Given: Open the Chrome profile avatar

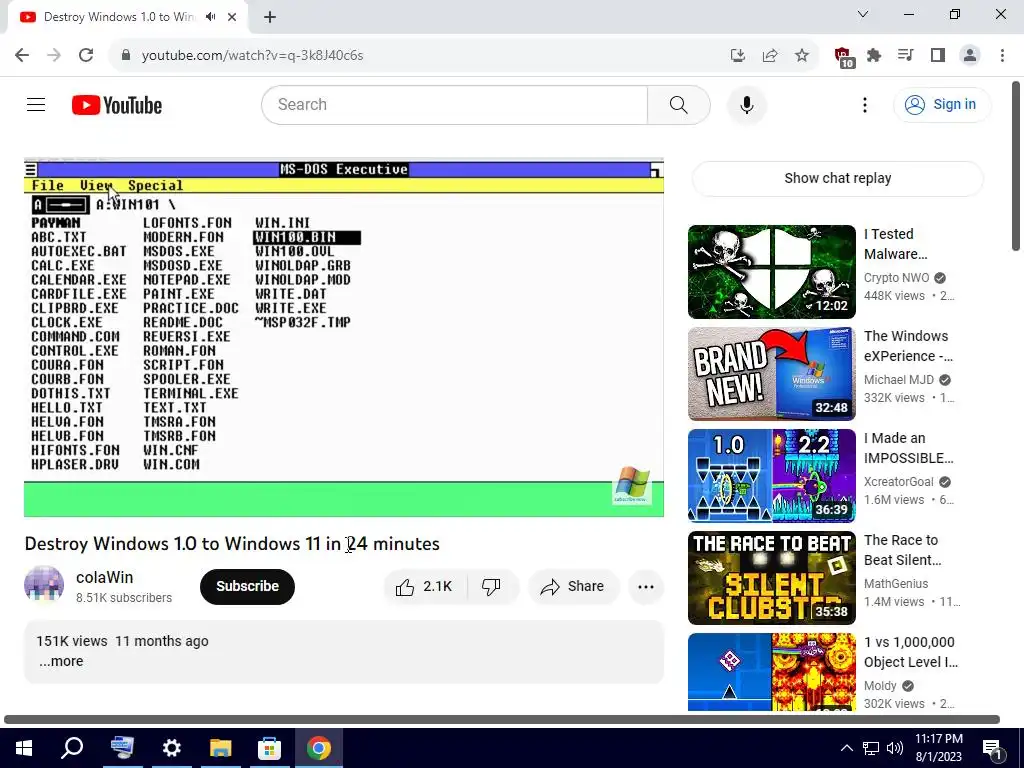Looking at the screenshot, I should 970,56.
